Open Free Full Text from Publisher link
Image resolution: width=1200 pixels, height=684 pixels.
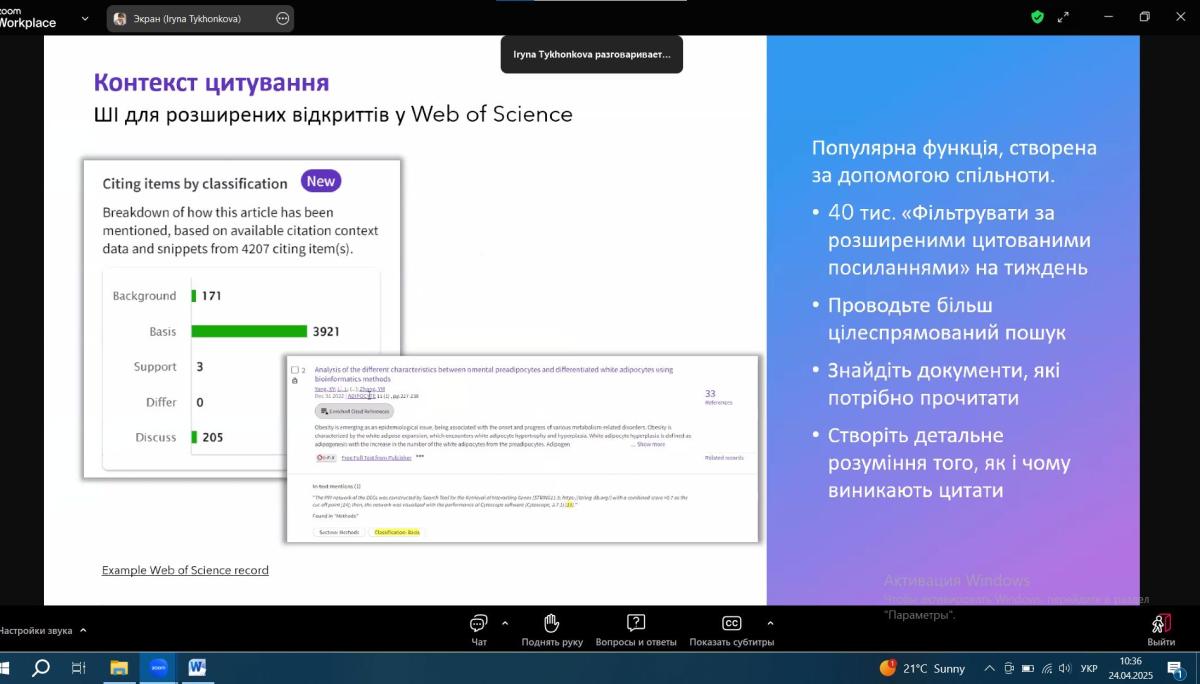pos(376,457)
